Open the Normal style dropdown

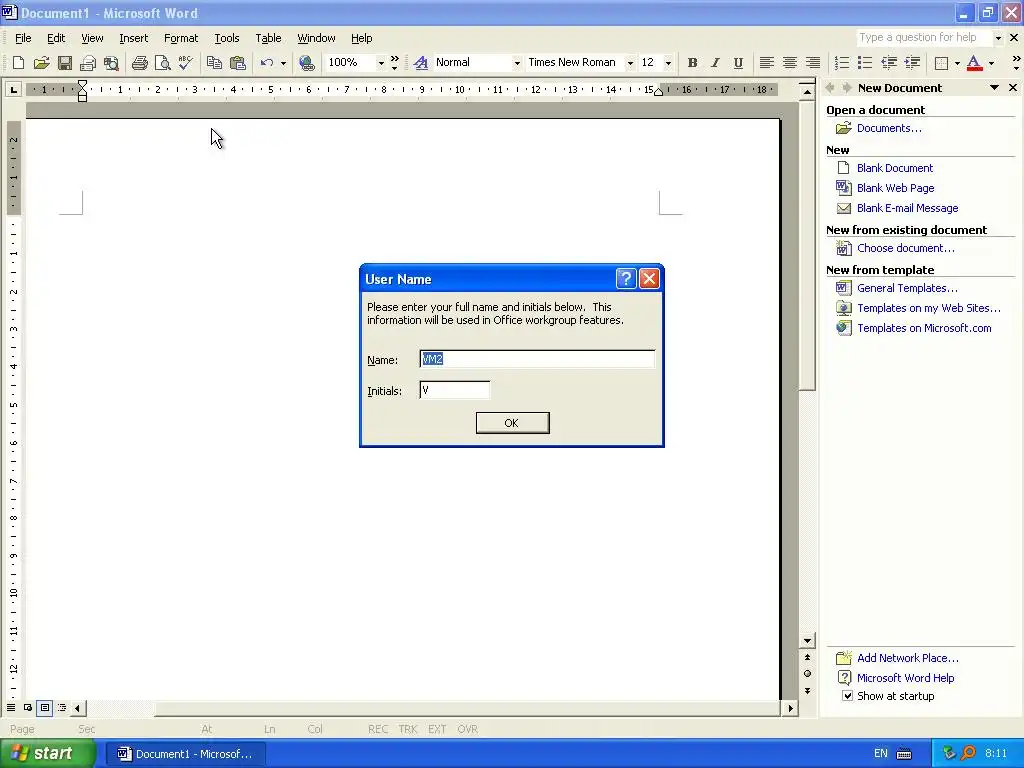517,63
